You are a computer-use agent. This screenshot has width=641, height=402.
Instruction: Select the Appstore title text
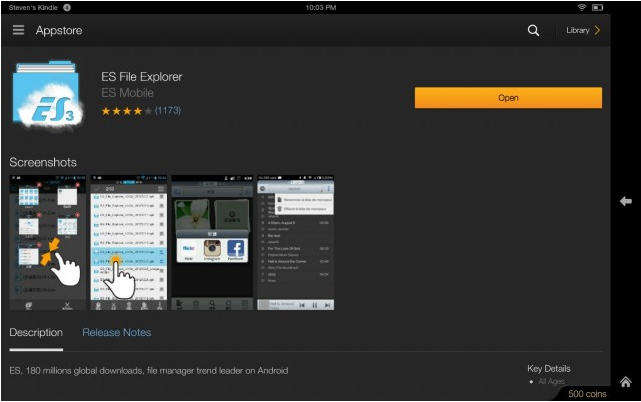tap(59, 31)
